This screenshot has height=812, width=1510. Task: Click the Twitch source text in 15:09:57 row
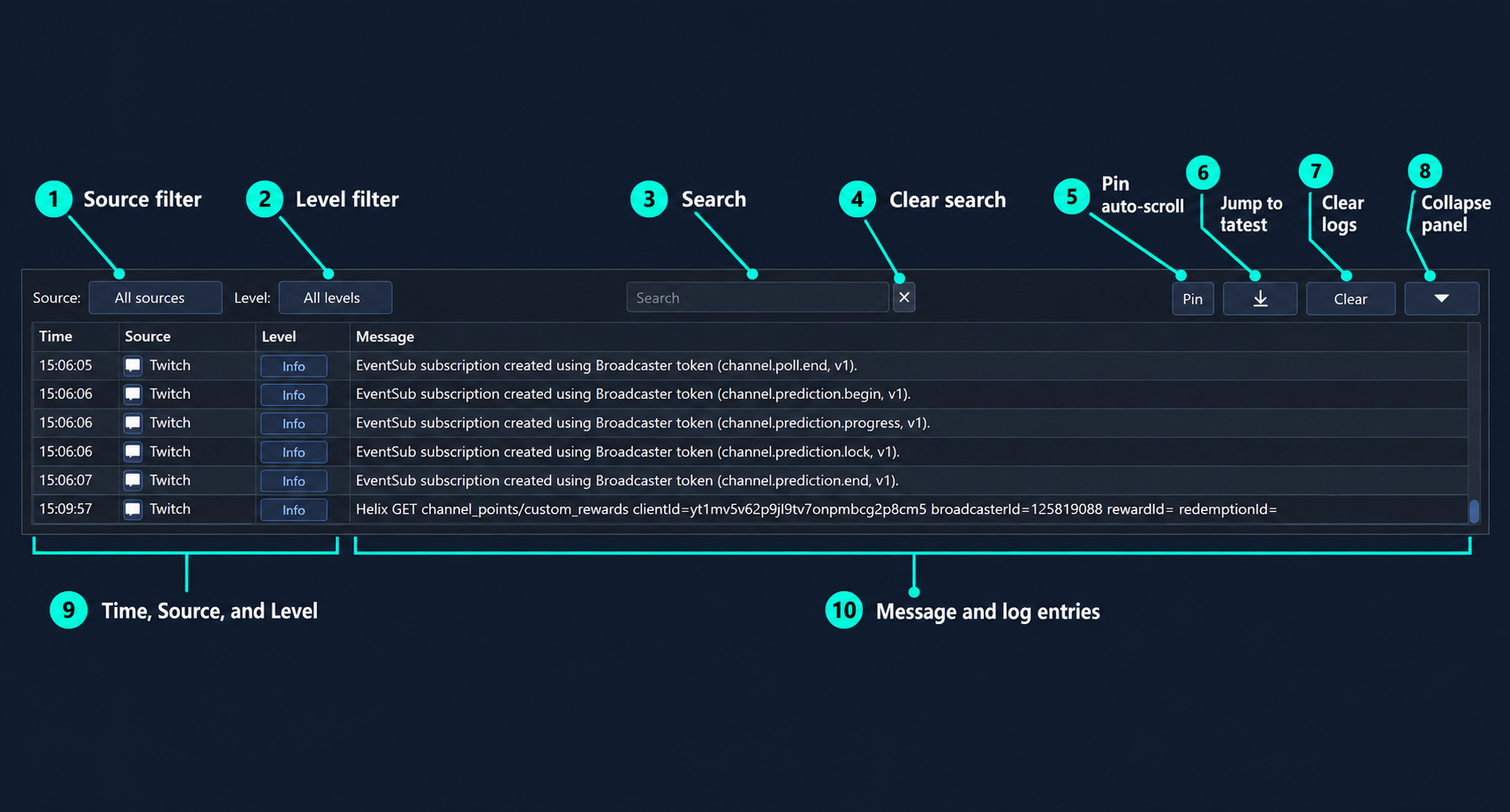click(x=170, y=509)
